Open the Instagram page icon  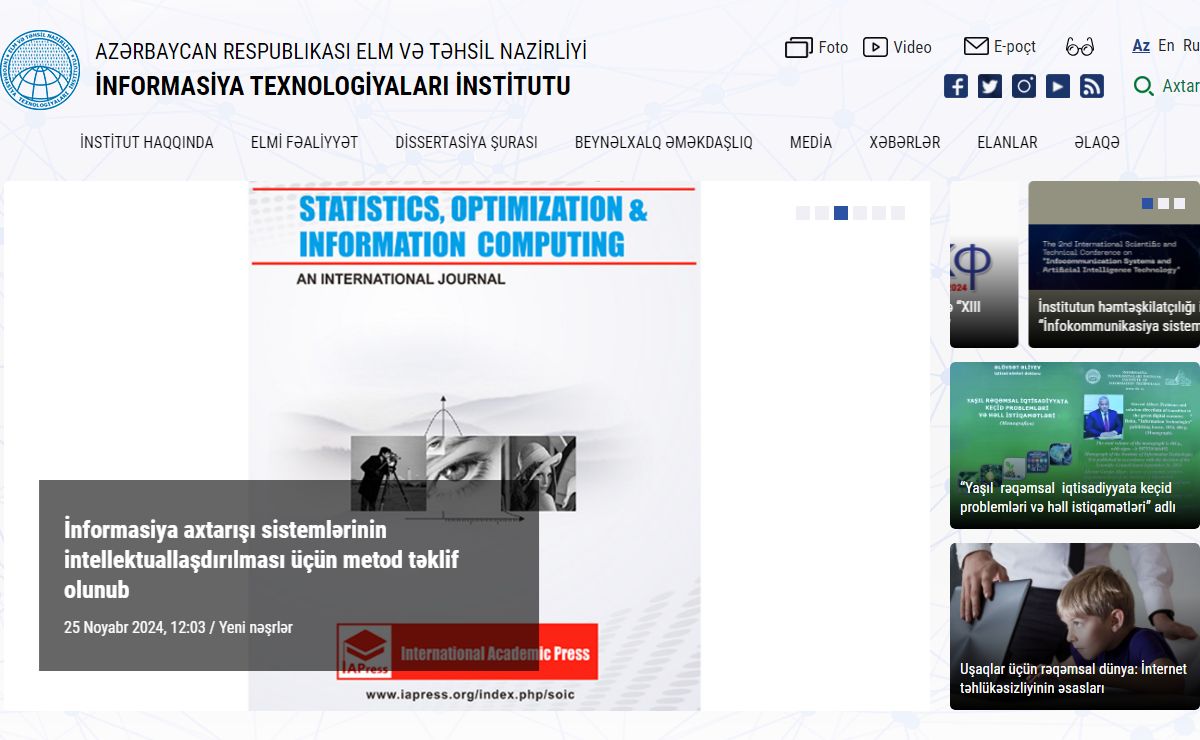coord(1024,86)
